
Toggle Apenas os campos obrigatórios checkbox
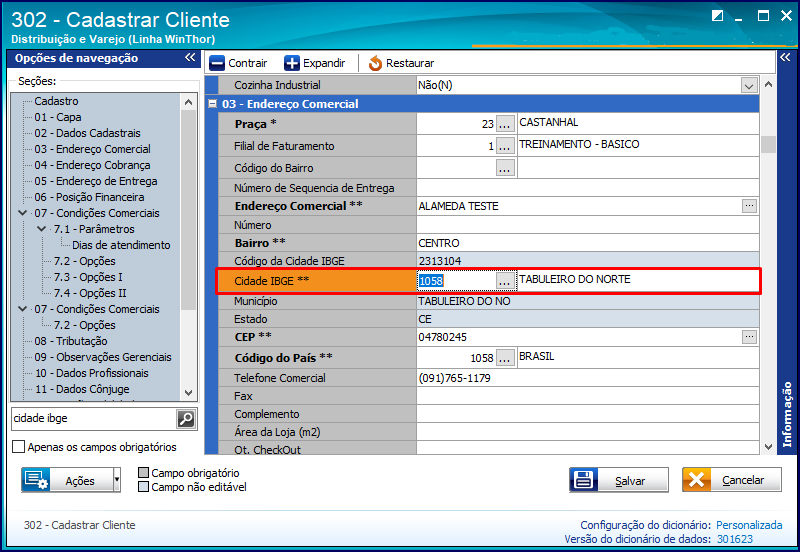pyautogui.click(x=18, y=447)
